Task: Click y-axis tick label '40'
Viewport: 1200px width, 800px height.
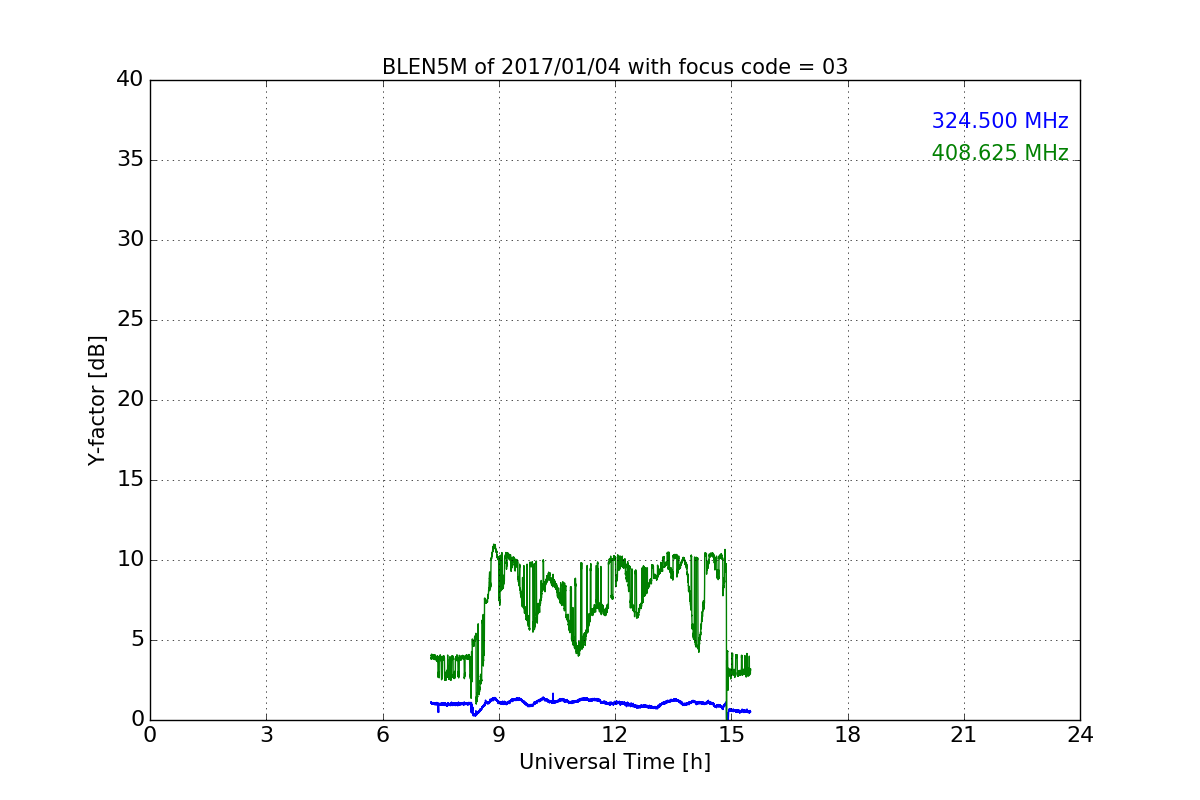Action: point(130,80)
